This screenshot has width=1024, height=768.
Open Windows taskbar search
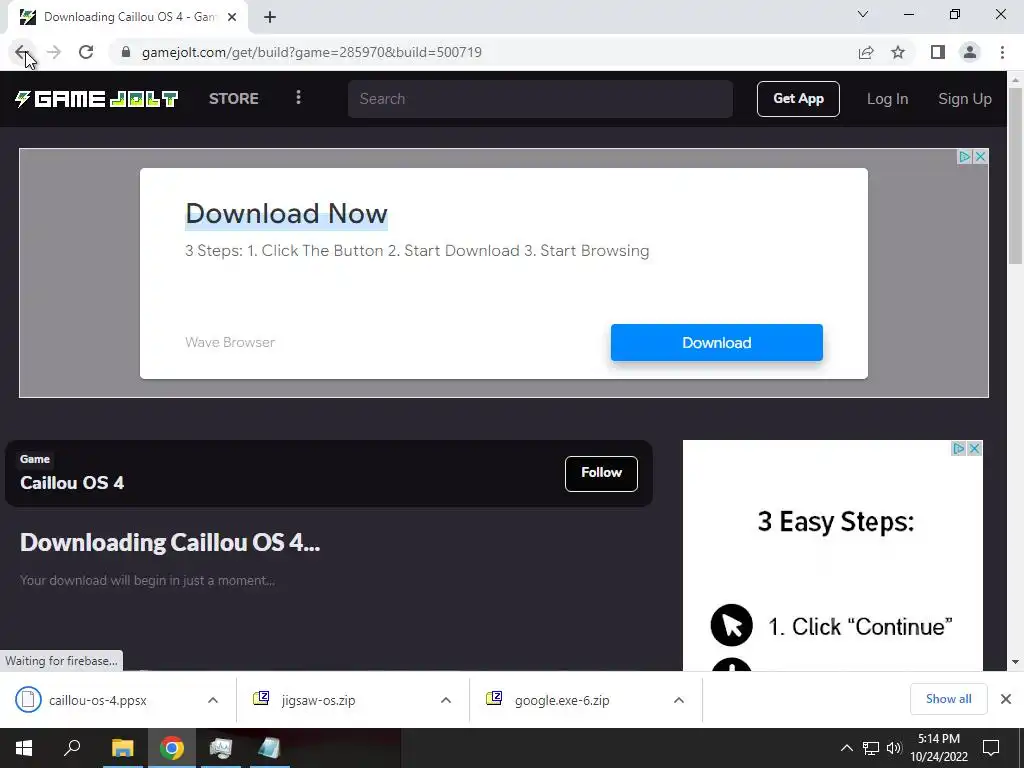[72, 748]
